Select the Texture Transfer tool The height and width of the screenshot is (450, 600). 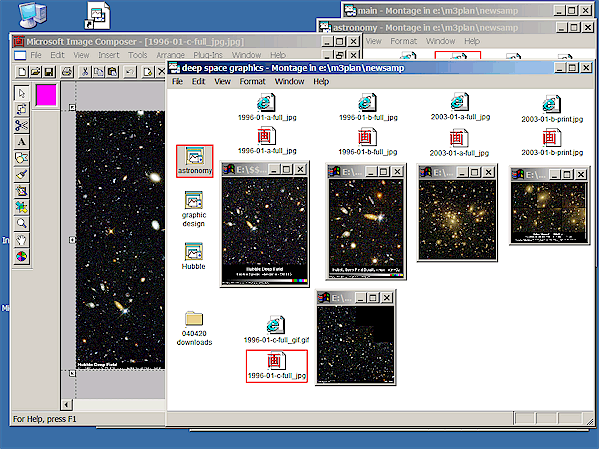[x=21, y=207]
